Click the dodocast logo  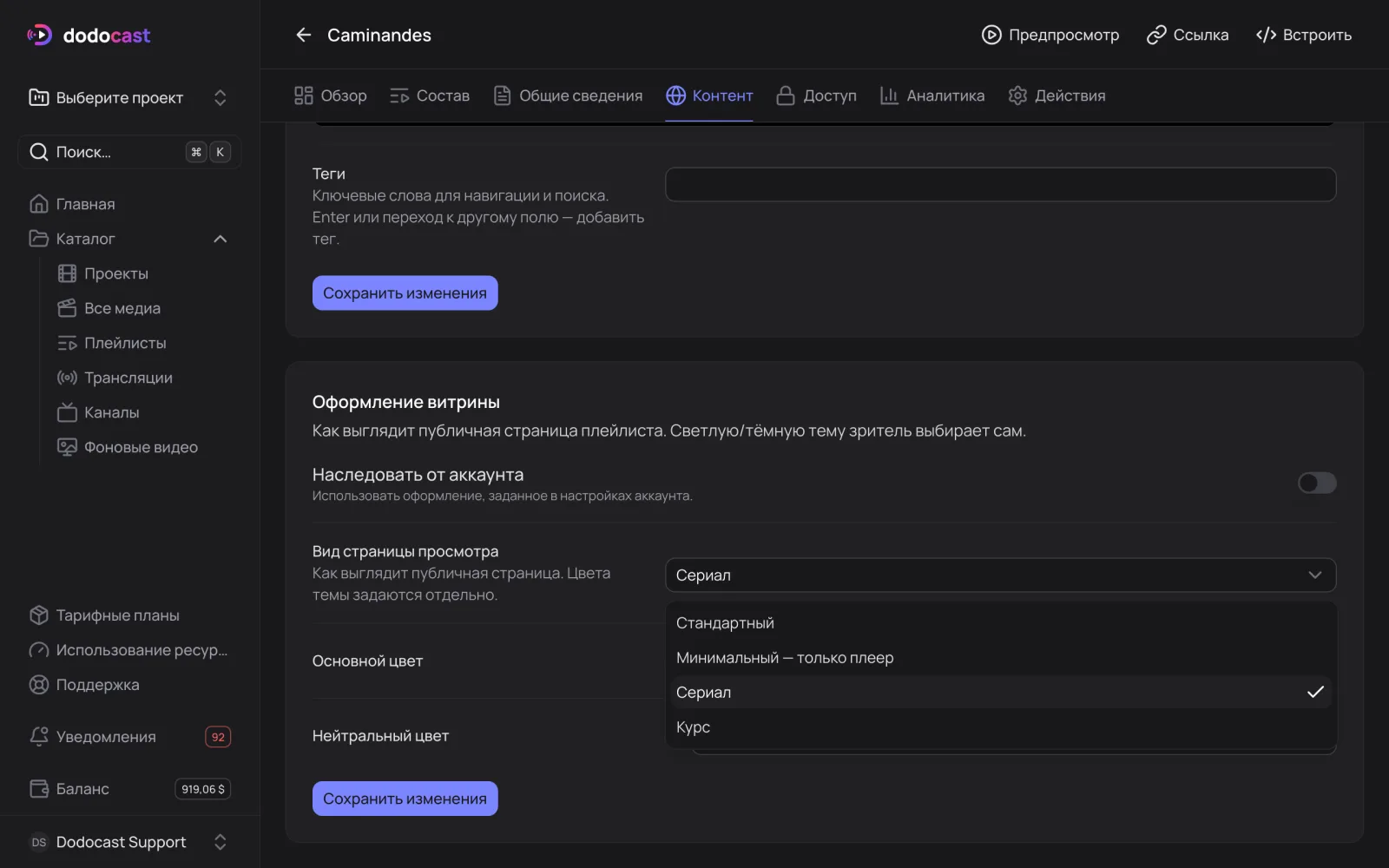[89, 35]
